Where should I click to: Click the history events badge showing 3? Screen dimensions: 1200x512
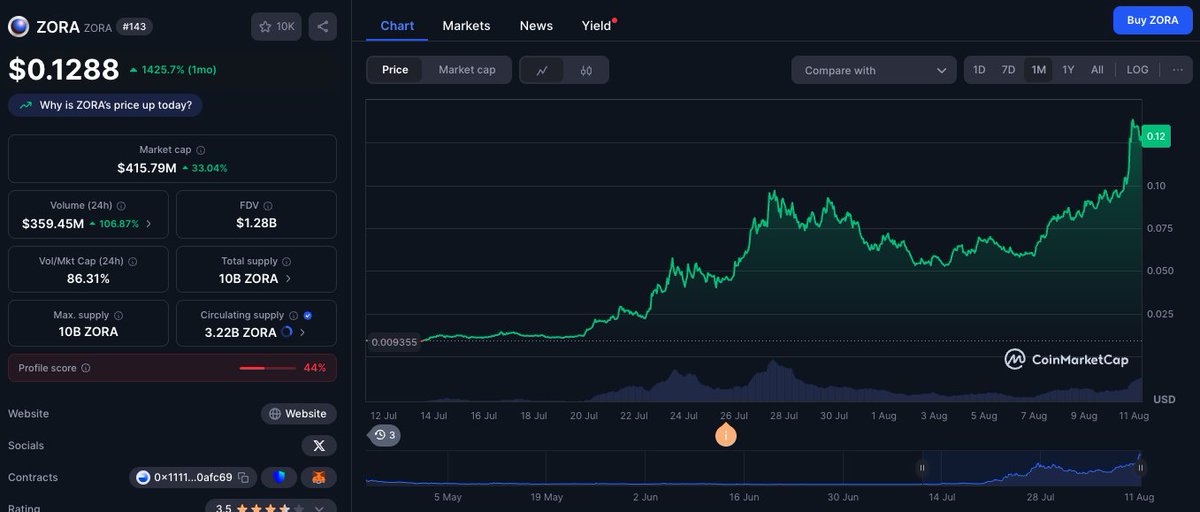[x=385, y=435]
